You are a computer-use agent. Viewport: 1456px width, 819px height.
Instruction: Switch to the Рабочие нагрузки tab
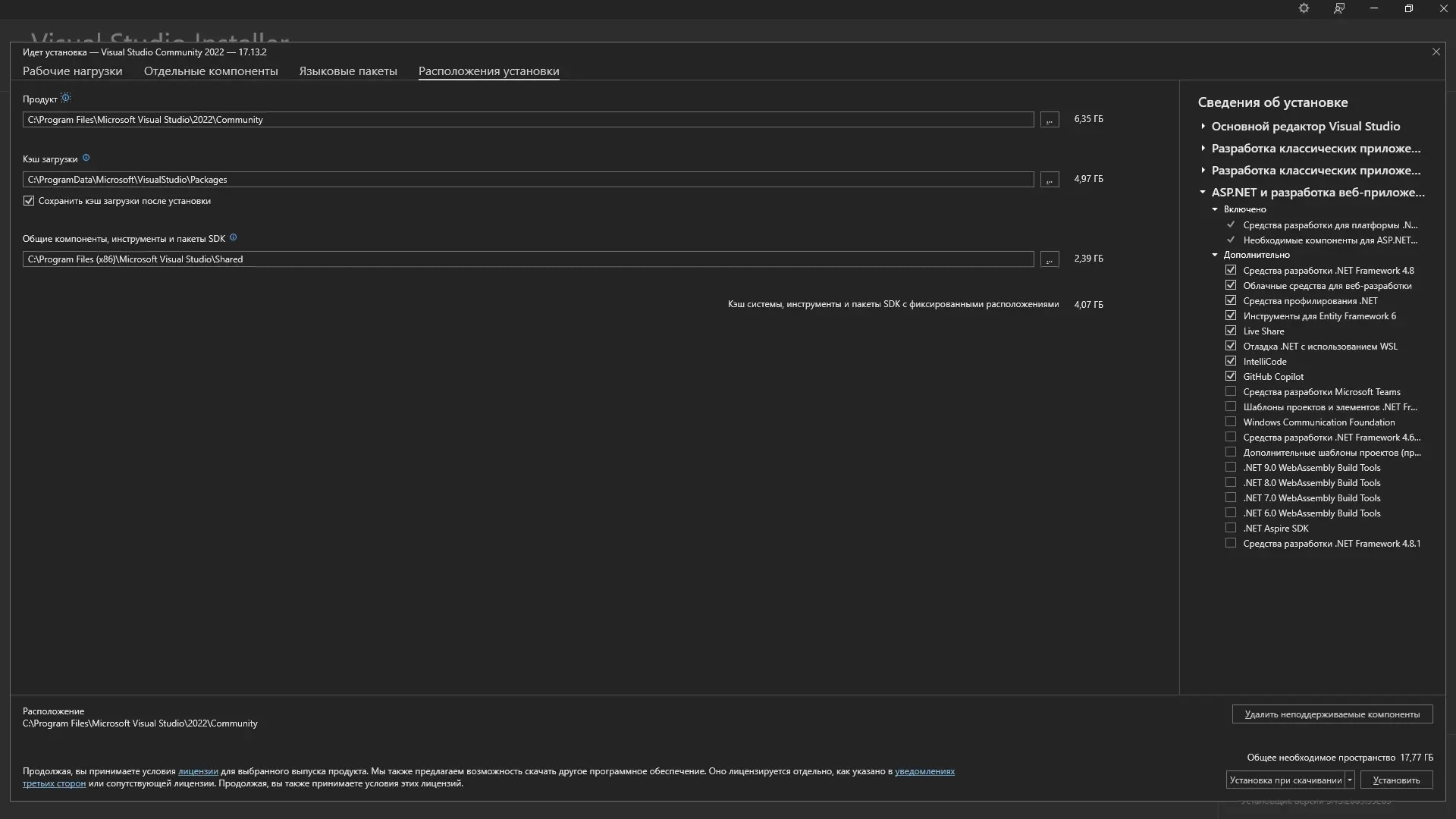72,71
